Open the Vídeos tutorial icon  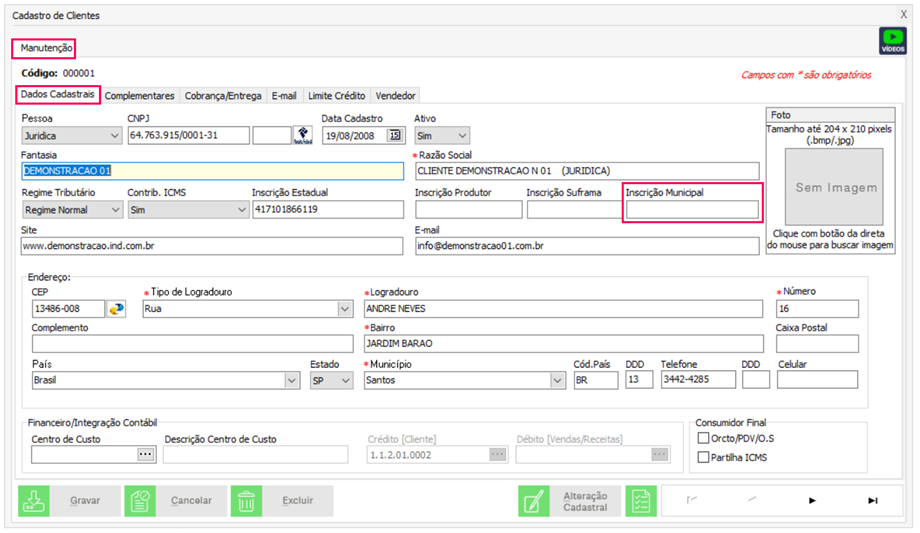891,40
